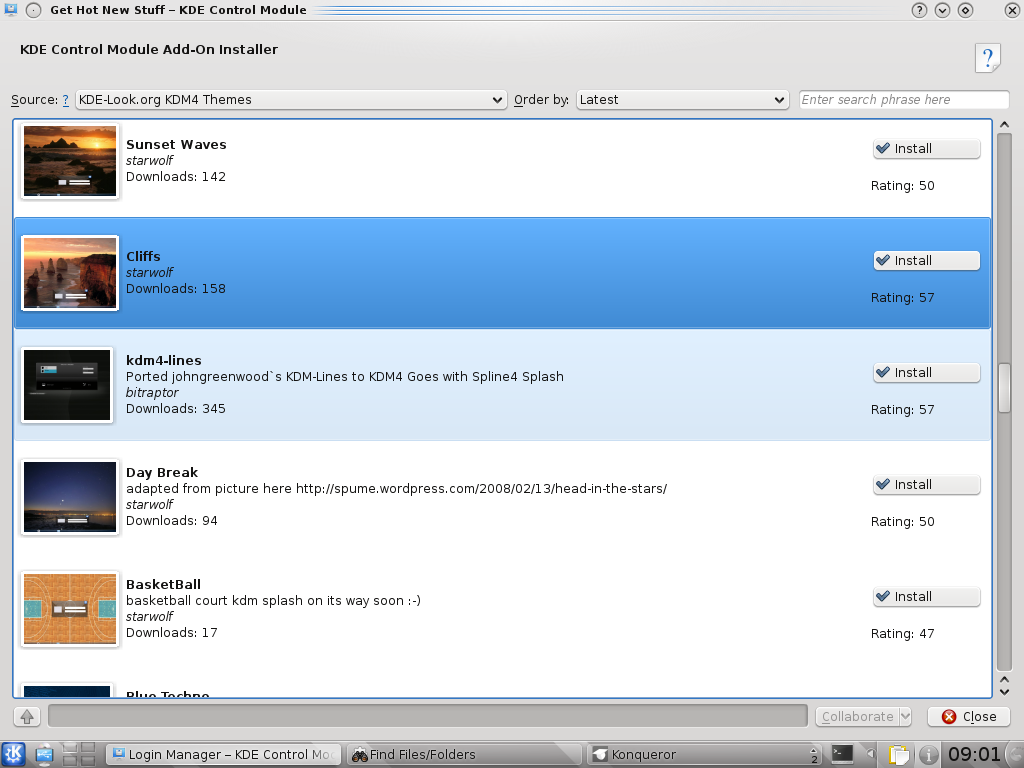
Task: Click the window menu icon in title bar
Action: (10, 10)
